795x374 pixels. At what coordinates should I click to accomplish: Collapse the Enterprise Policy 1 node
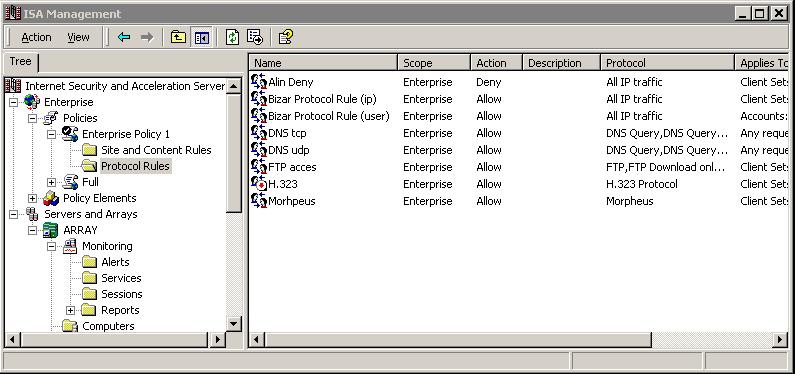[x=51, y=134]
